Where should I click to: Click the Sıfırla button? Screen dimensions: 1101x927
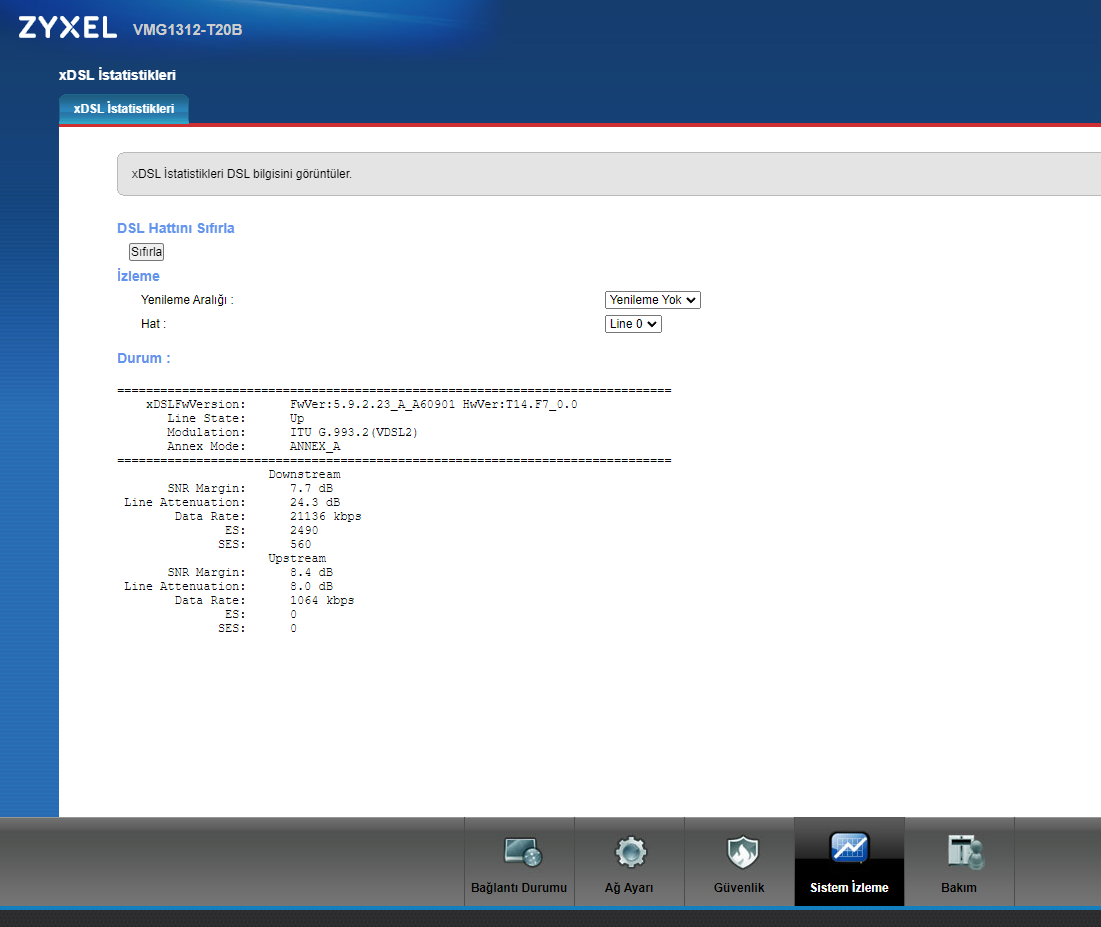(x=146, y=251)
